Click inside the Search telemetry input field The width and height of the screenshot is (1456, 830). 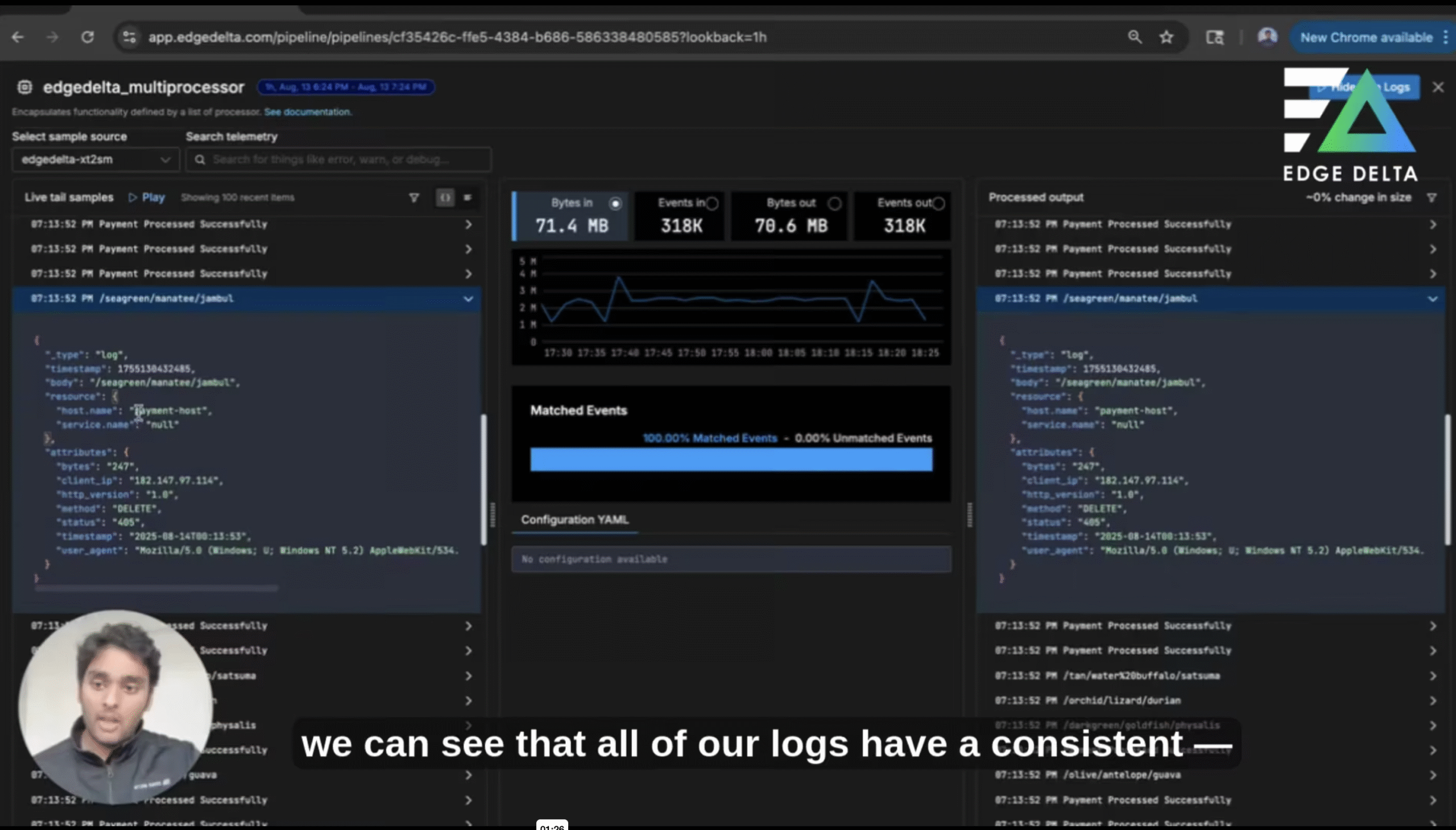coord(342,160)
